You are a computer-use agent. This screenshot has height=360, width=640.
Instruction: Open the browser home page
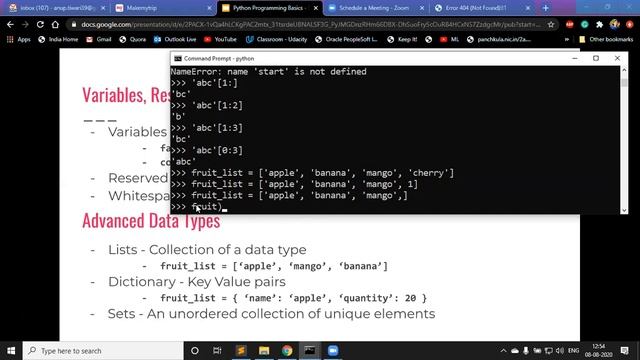55,24
